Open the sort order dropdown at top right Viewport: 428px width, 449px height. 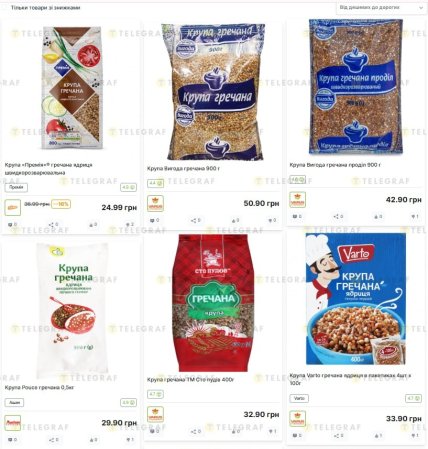[381, 7]
